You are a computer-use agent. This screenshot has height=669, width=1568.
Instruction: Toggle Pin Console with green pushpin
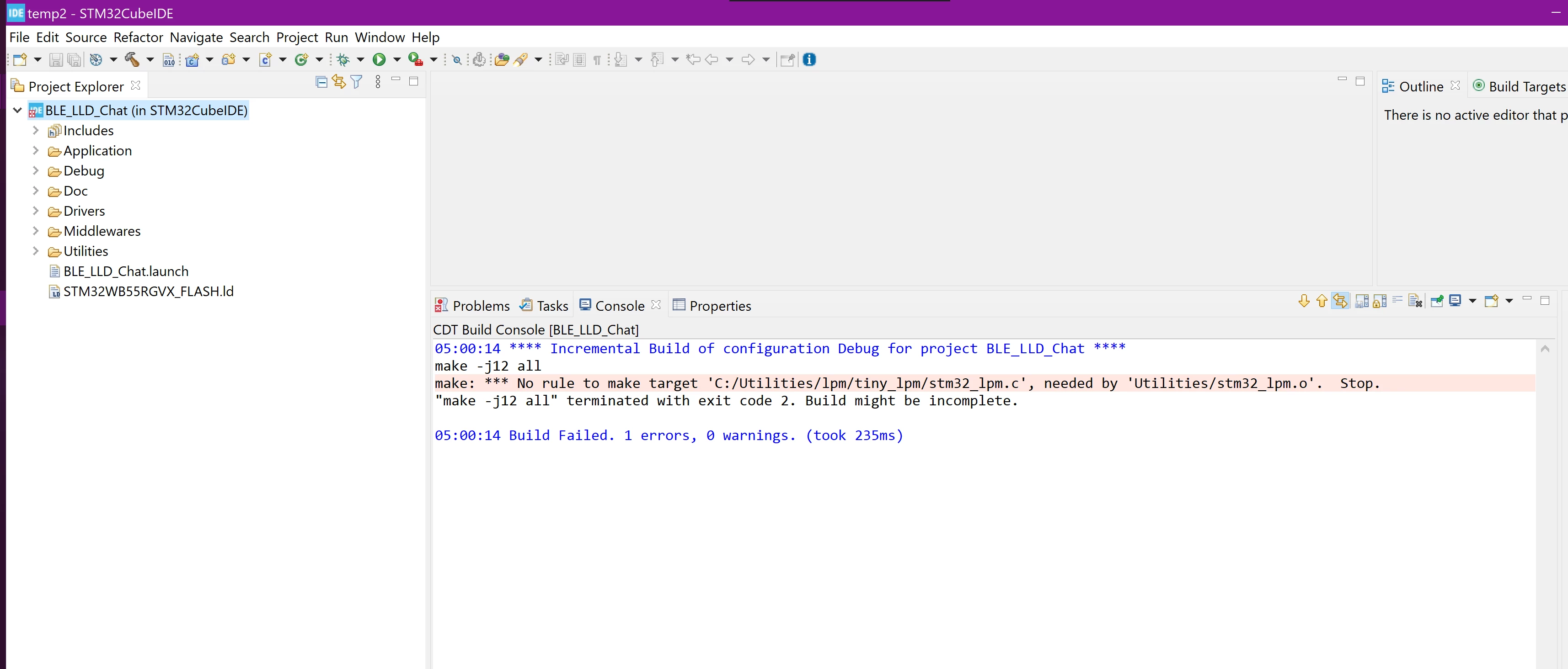[x=1437, y=301]
